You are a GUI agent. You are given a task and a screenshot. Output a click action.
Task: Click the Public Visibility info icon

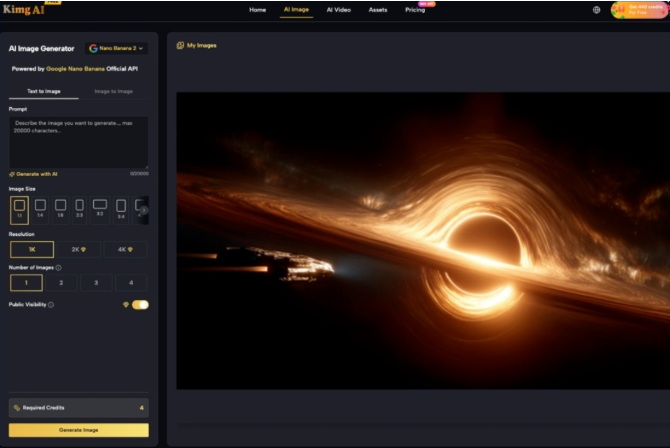tap(51, 305)
